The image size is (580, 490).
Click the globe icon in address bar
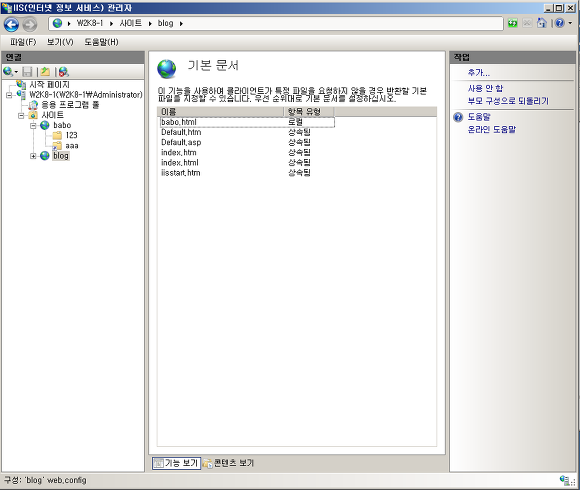(x=57, y=23)
